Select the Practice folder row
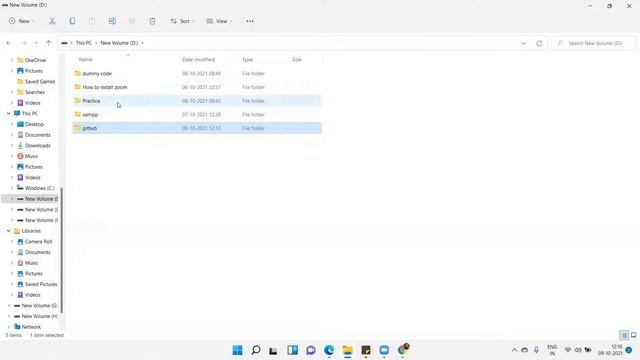The height and width of the screenshot is (360, 640). click(x=197, y=101)
